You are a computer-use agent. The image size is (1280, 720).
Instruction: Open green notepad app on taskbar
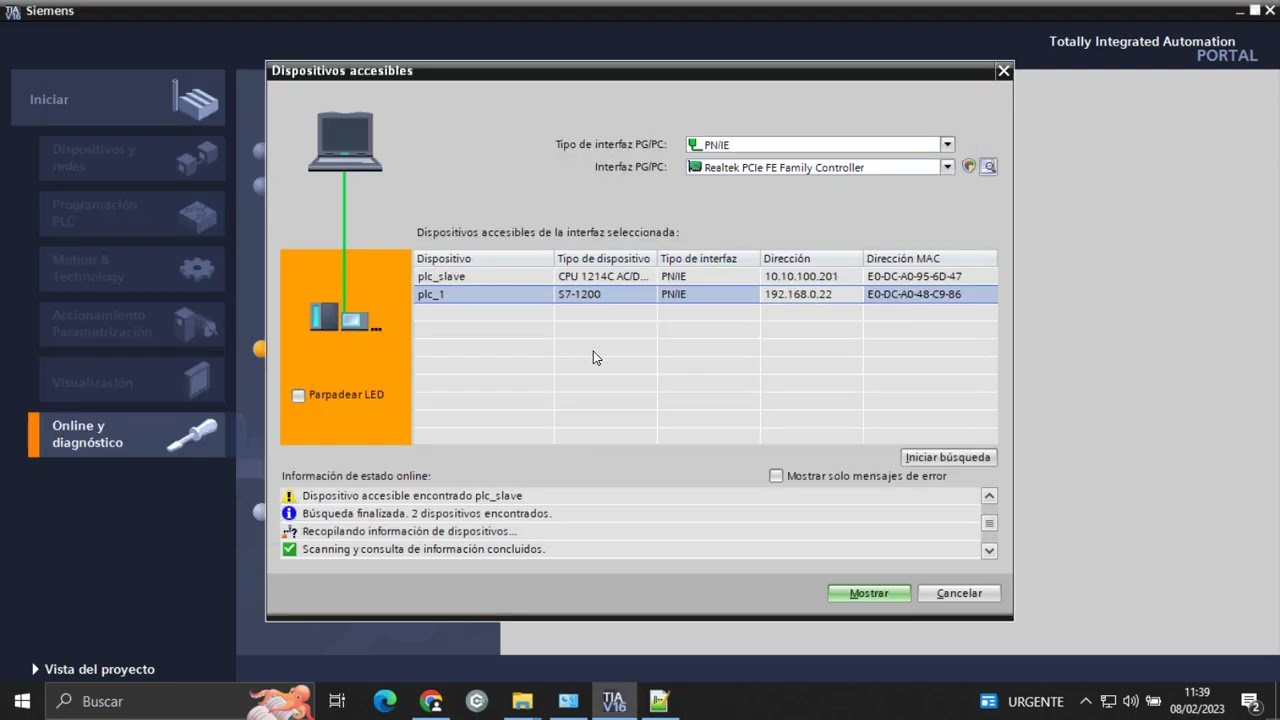659,701
